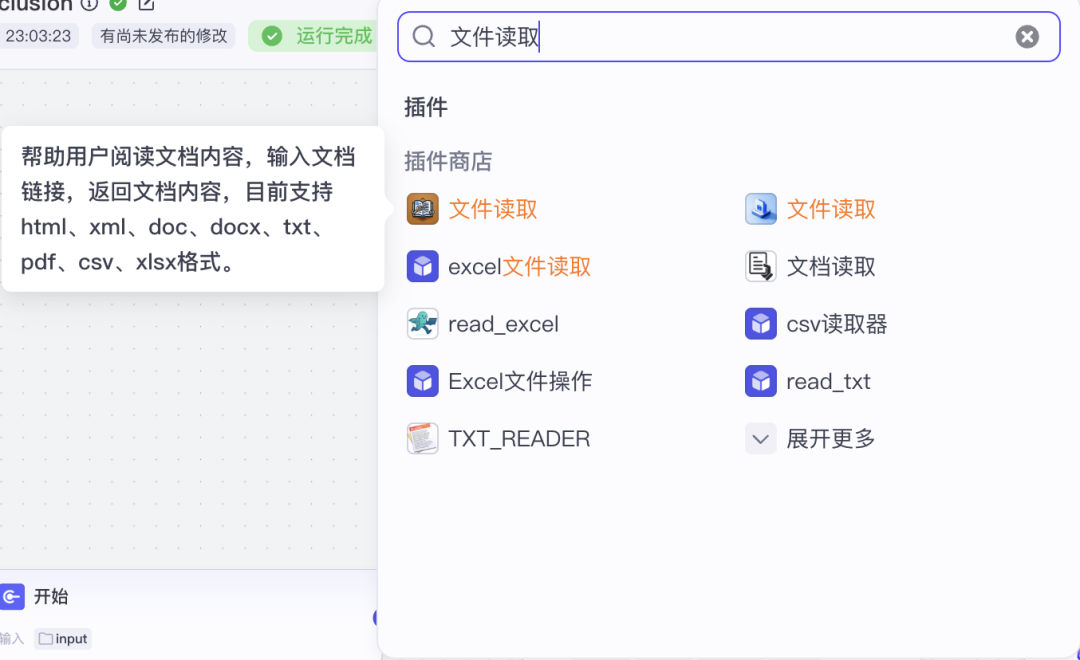Choose the 文档读取 plugin icon
Screen dimensions: 1080x660
click(x=761, y=267)
